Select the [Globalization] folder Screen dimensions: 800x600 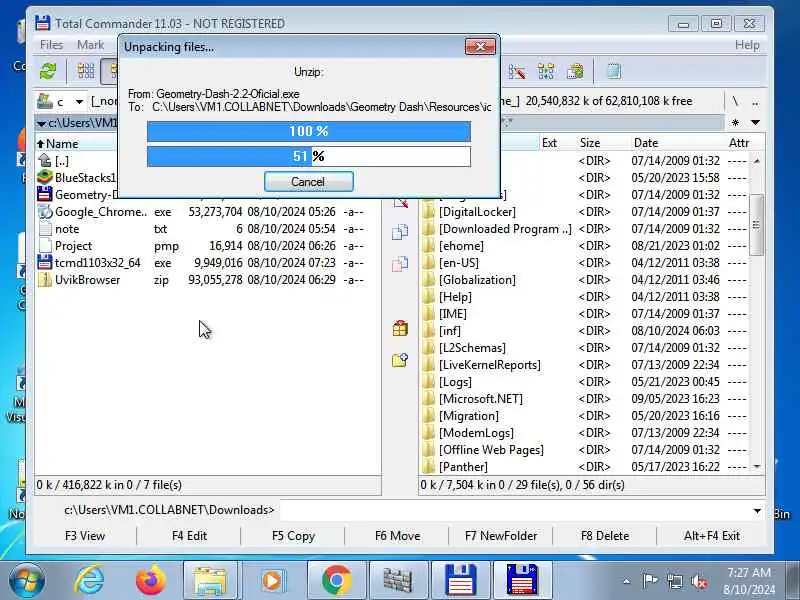tap(584, 280)
